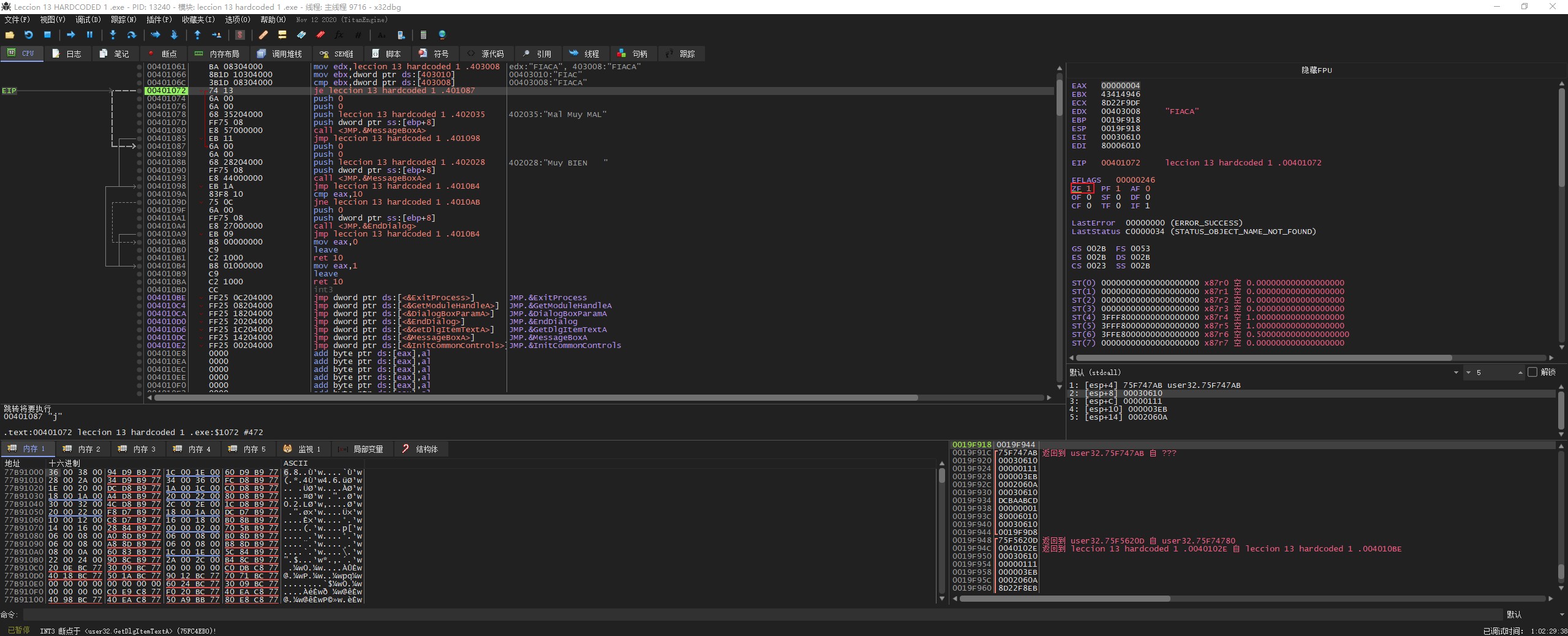Click the Step Into toolbar icon
The image size is (1568, 636).
click(113, 35)
